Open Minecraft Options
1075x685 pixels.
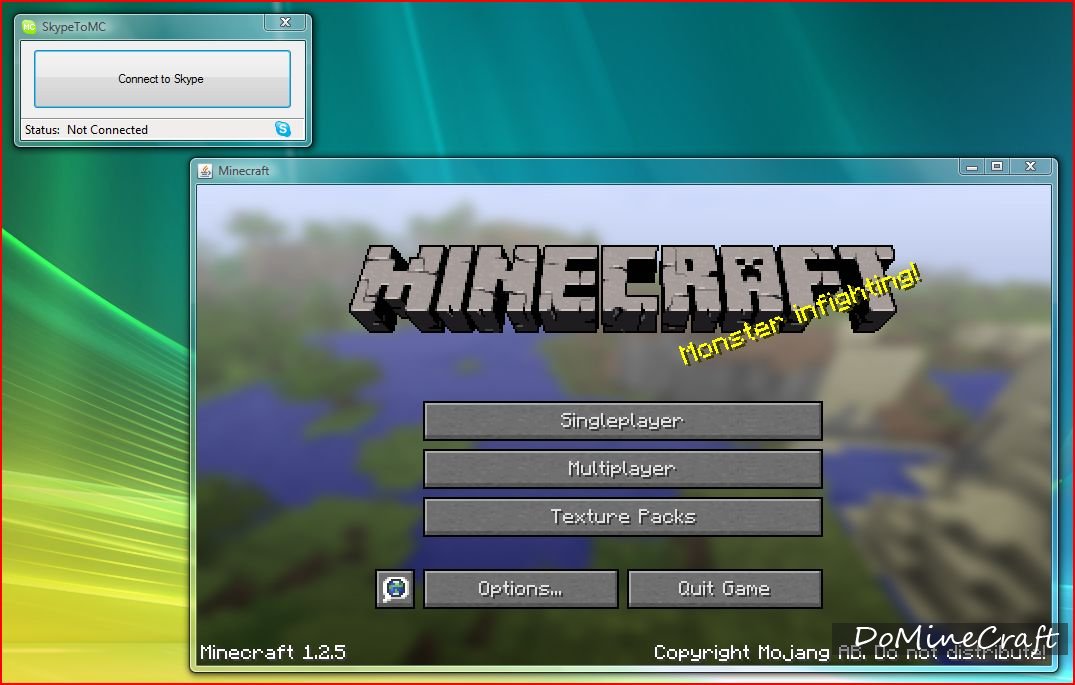(520, 588)
